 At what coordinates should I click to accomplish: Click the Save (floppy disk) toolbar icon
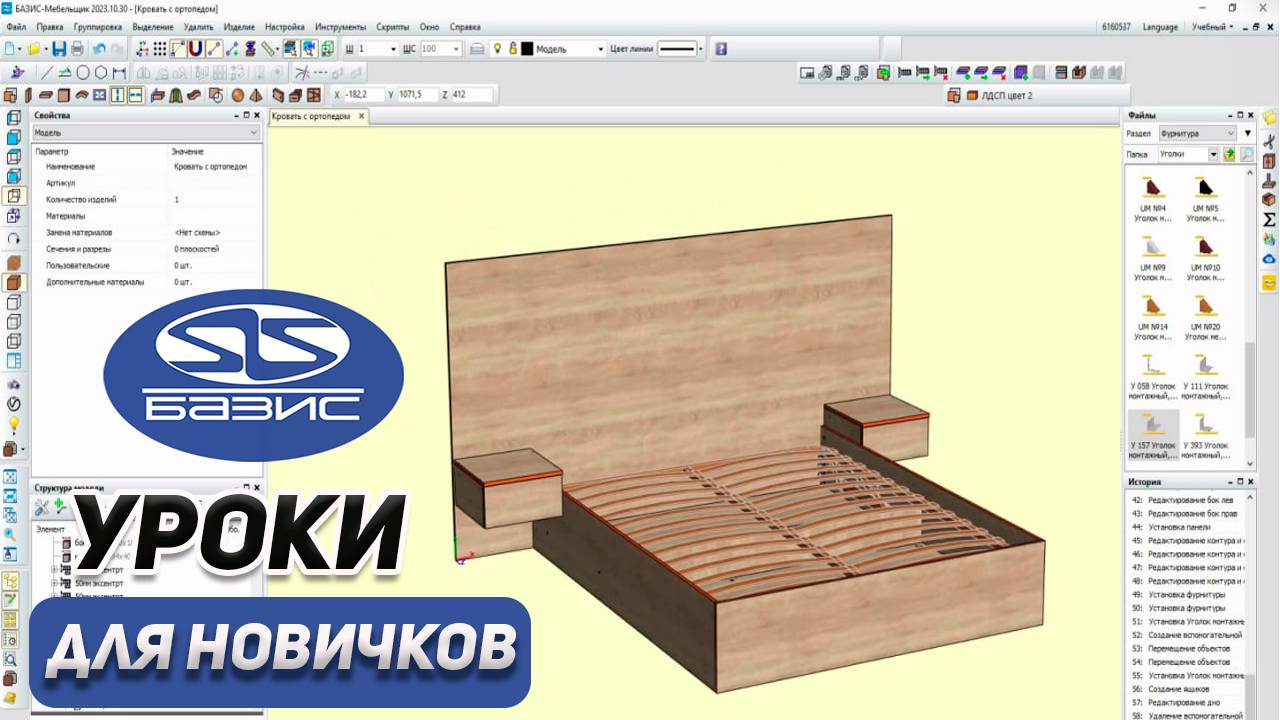[x=59, y=48]
